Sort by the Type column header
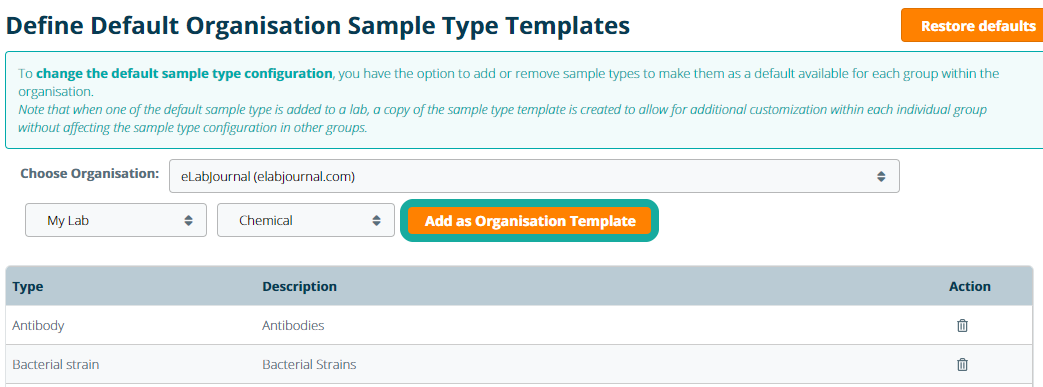The height and width of the screenshot is (387, 1043). click(x=28, y=287)
